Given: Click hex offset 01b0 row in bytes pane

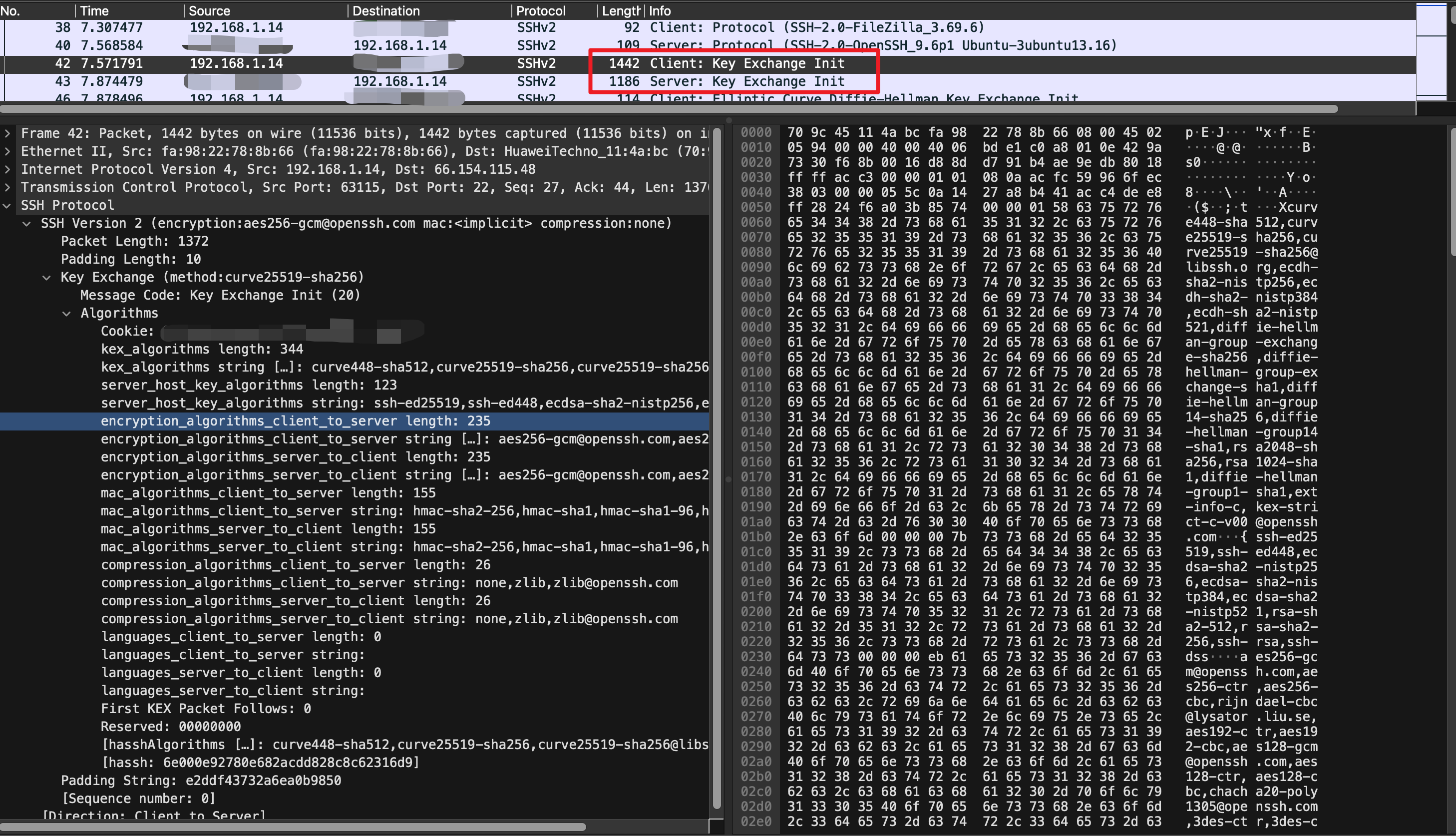Looking at the screenshot, I should click(x=756, y=537).
